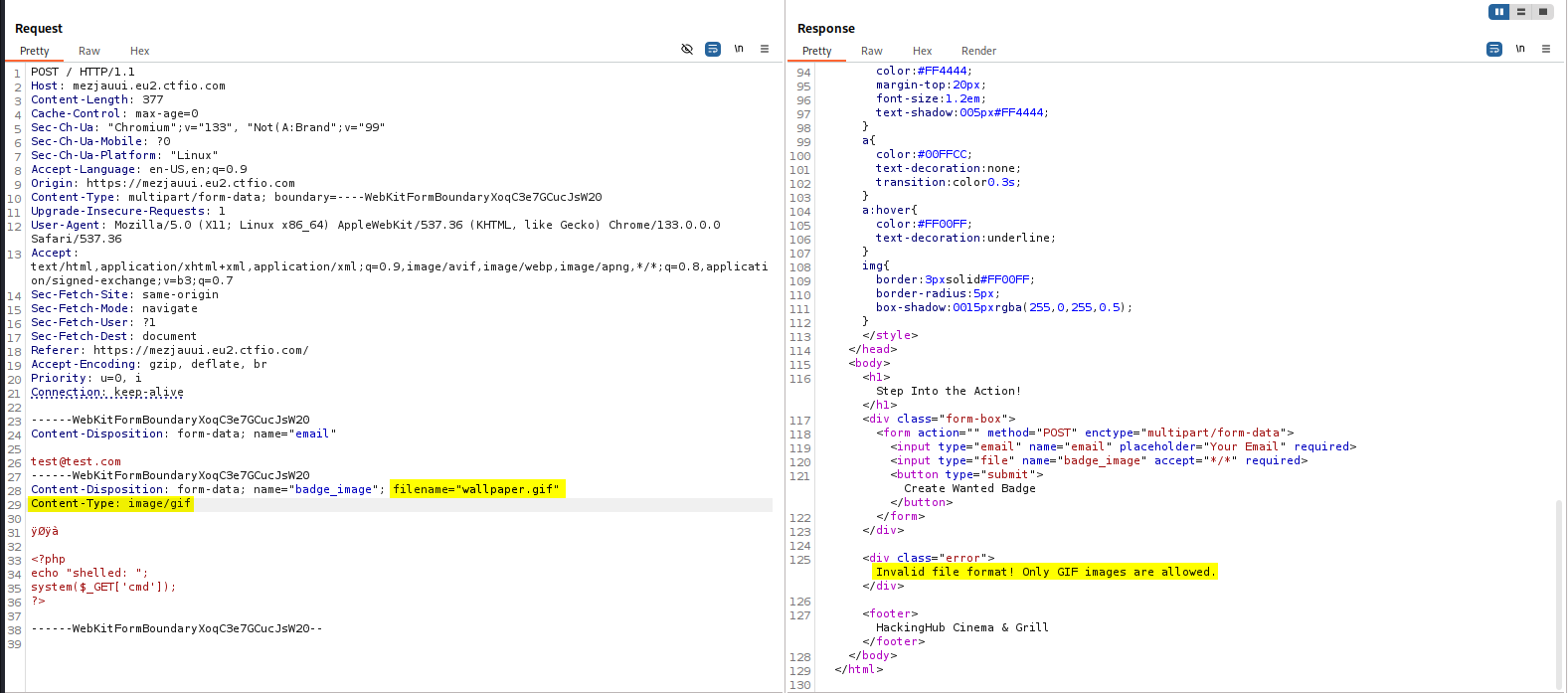Toggle the \n newline display in Request panel
The height and width of the screenshot is (693, 1568).
pos(739,49)
